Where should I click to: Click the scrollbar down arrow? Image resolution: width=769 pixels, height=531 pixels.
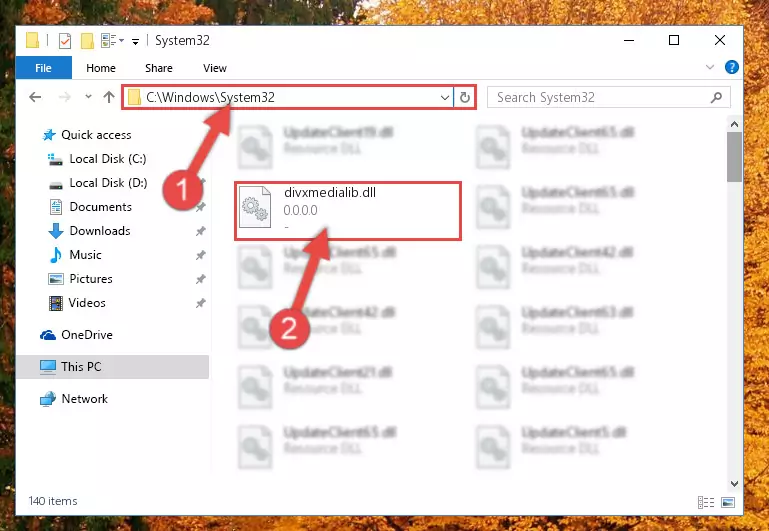[x=734, y=484]
